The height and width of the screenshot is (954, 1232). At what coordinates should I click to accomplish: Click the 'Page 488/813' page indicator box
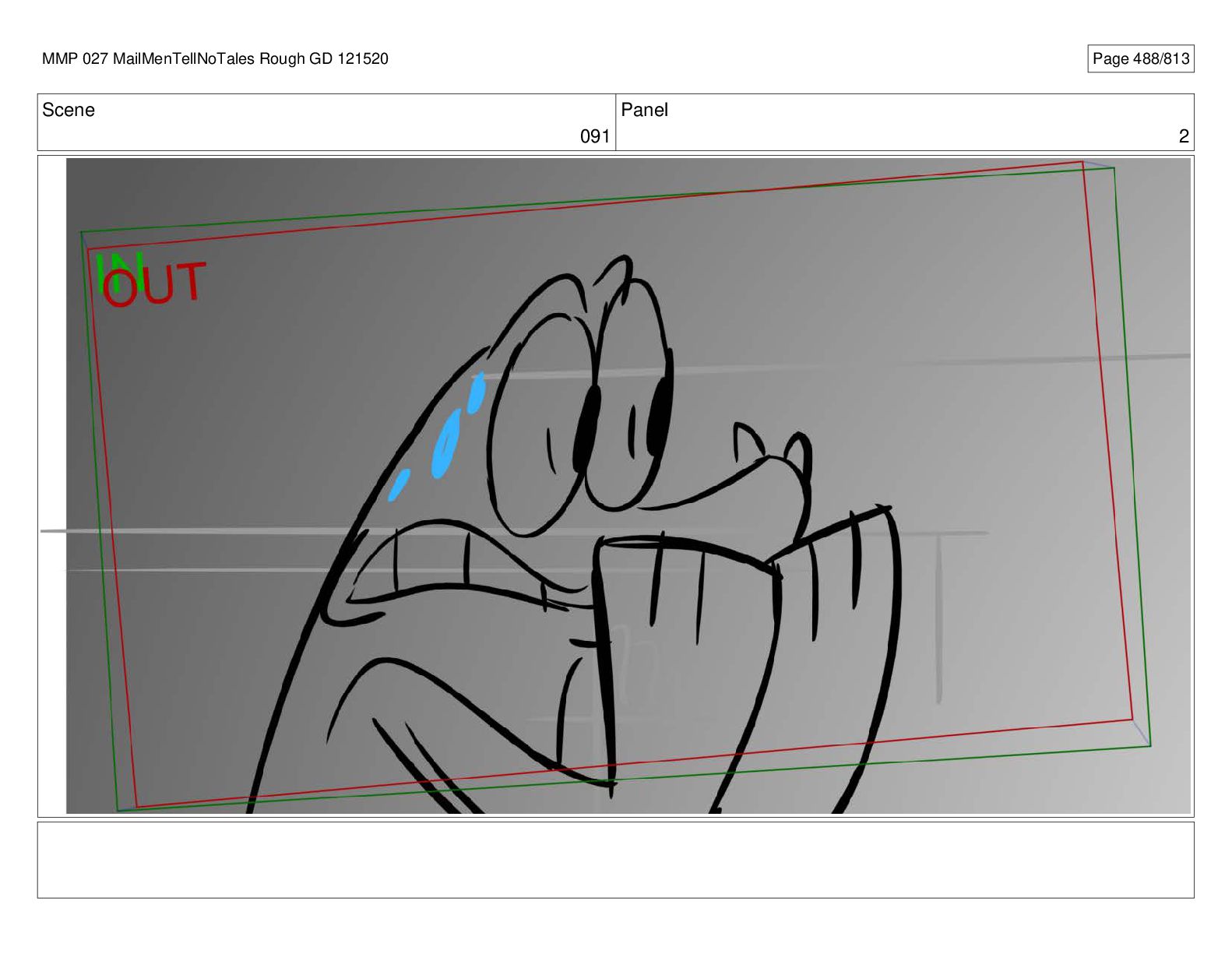[x=1140, y=59]
